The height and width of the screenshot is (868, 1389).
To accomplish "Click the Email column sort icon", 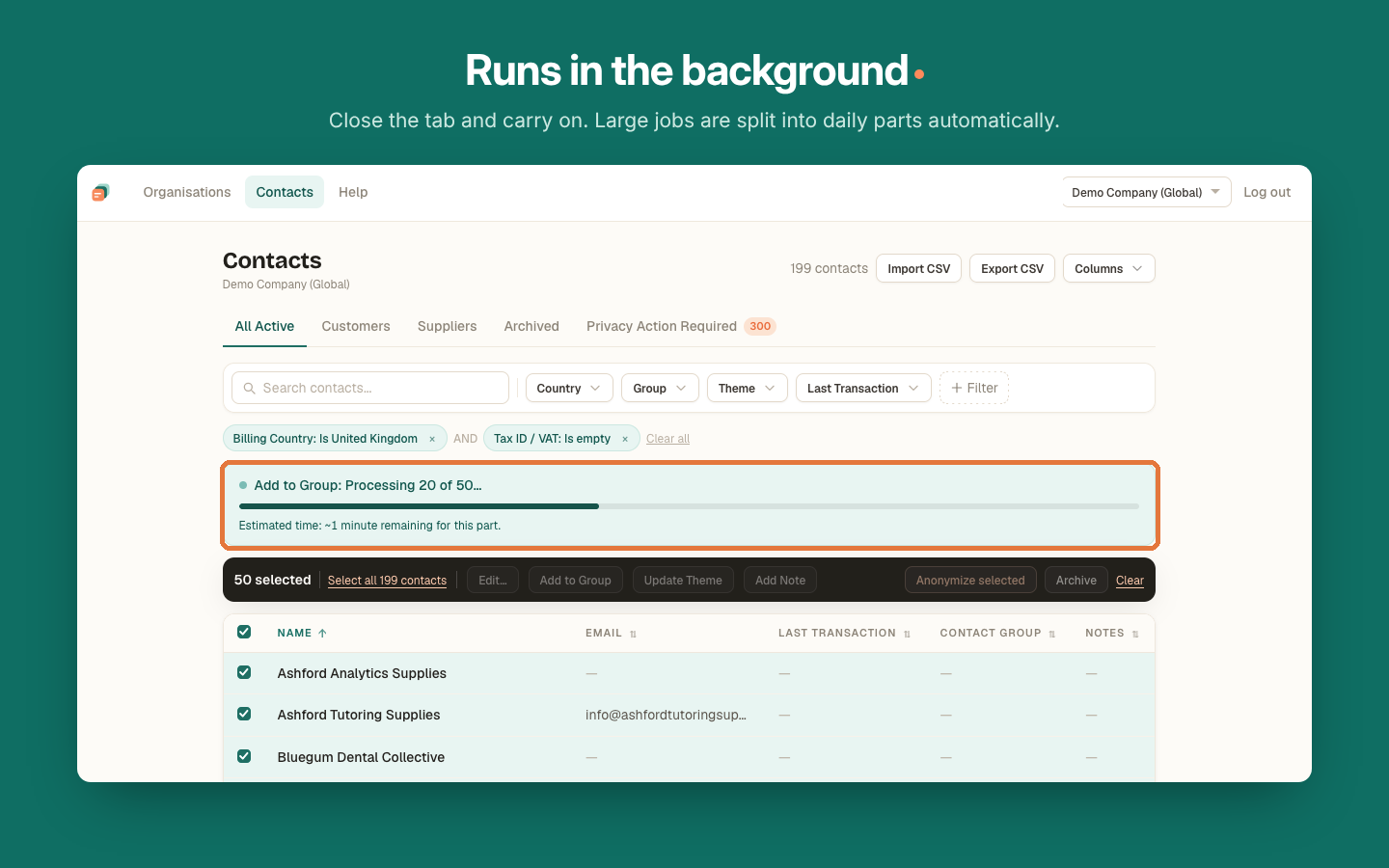I will tap(633, 634).
